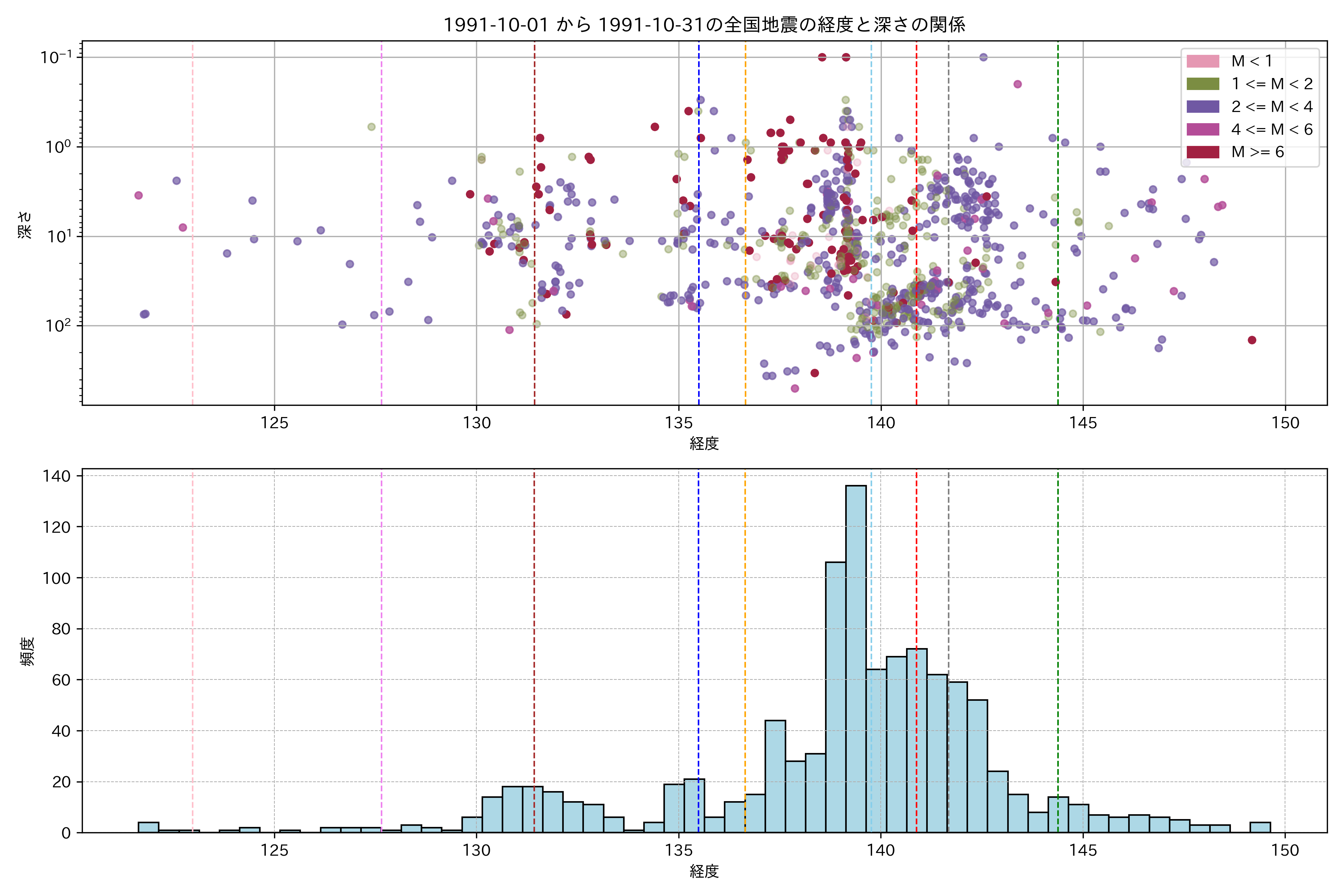Click the 140 tick label on histogram y-axis

(57, 476)
